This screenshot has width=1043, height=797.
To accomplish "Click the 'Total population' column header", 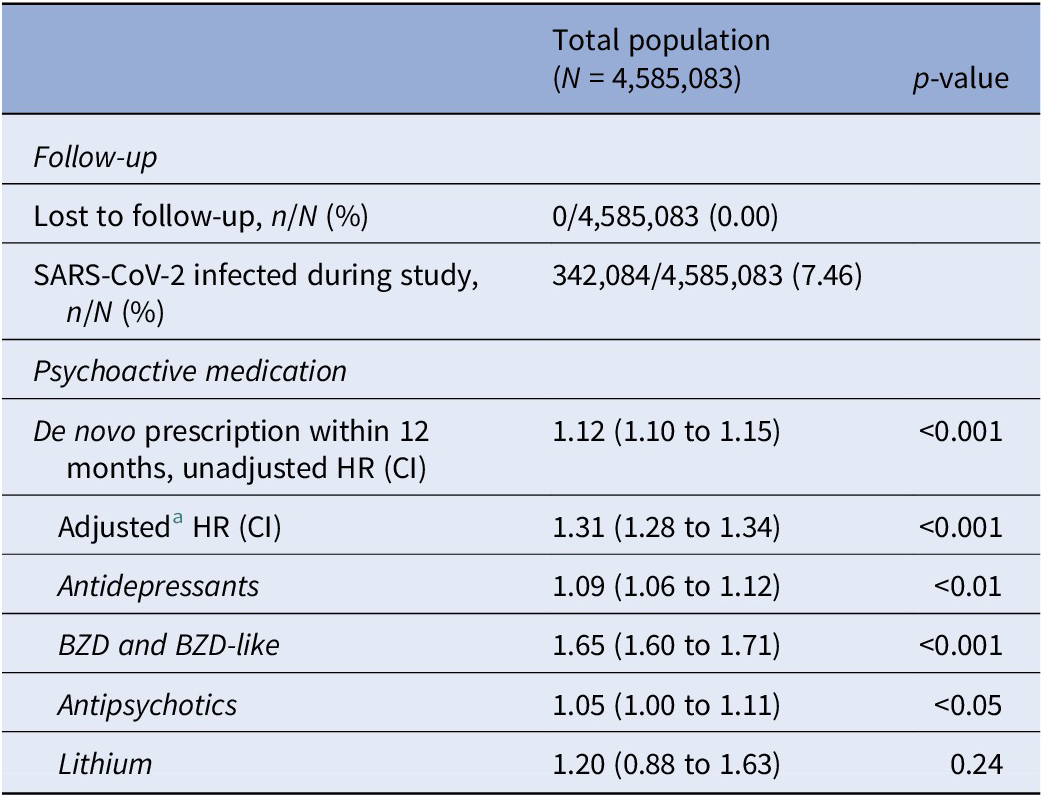I will pyautogui.click(x=661, y=40).
